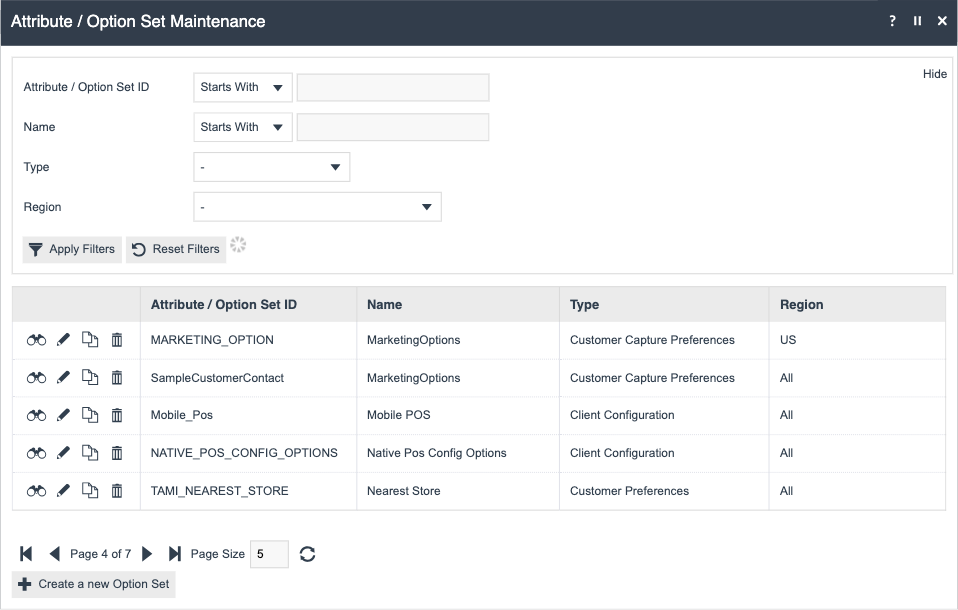Copy the SampleCustomerContact record

[x=90, y=378]
